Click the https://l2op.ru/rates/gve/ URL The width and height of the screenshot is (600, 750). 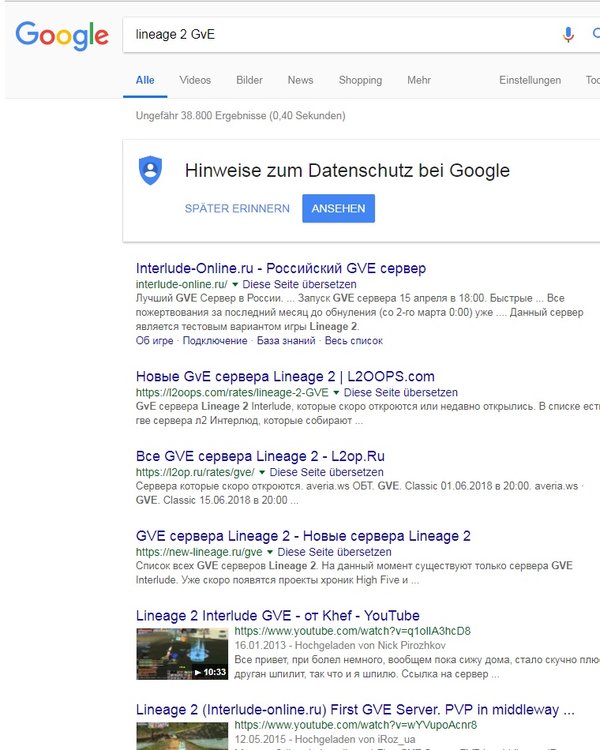click(195, 473)
